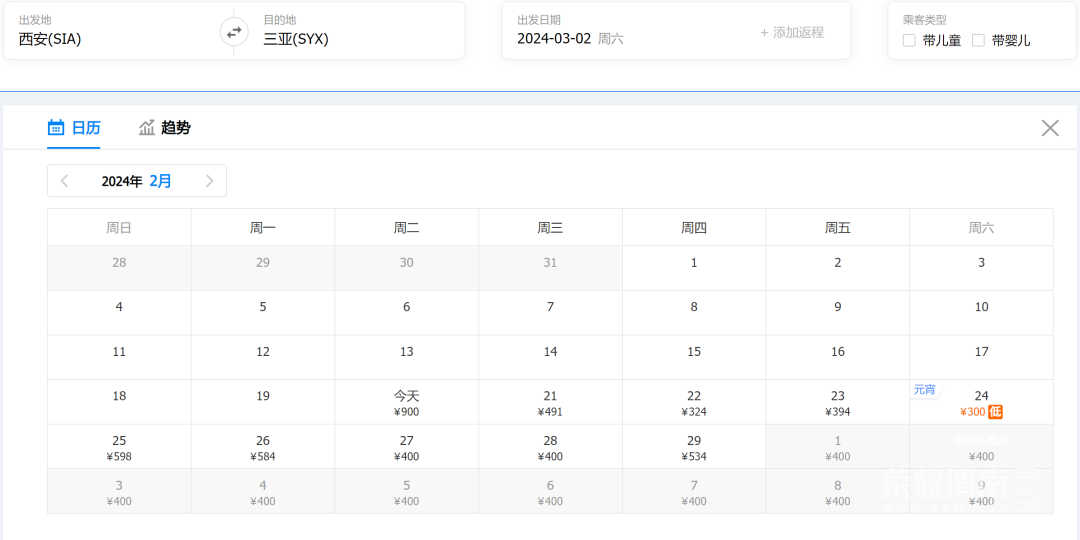Click the swap origin and destination icon

234,32
